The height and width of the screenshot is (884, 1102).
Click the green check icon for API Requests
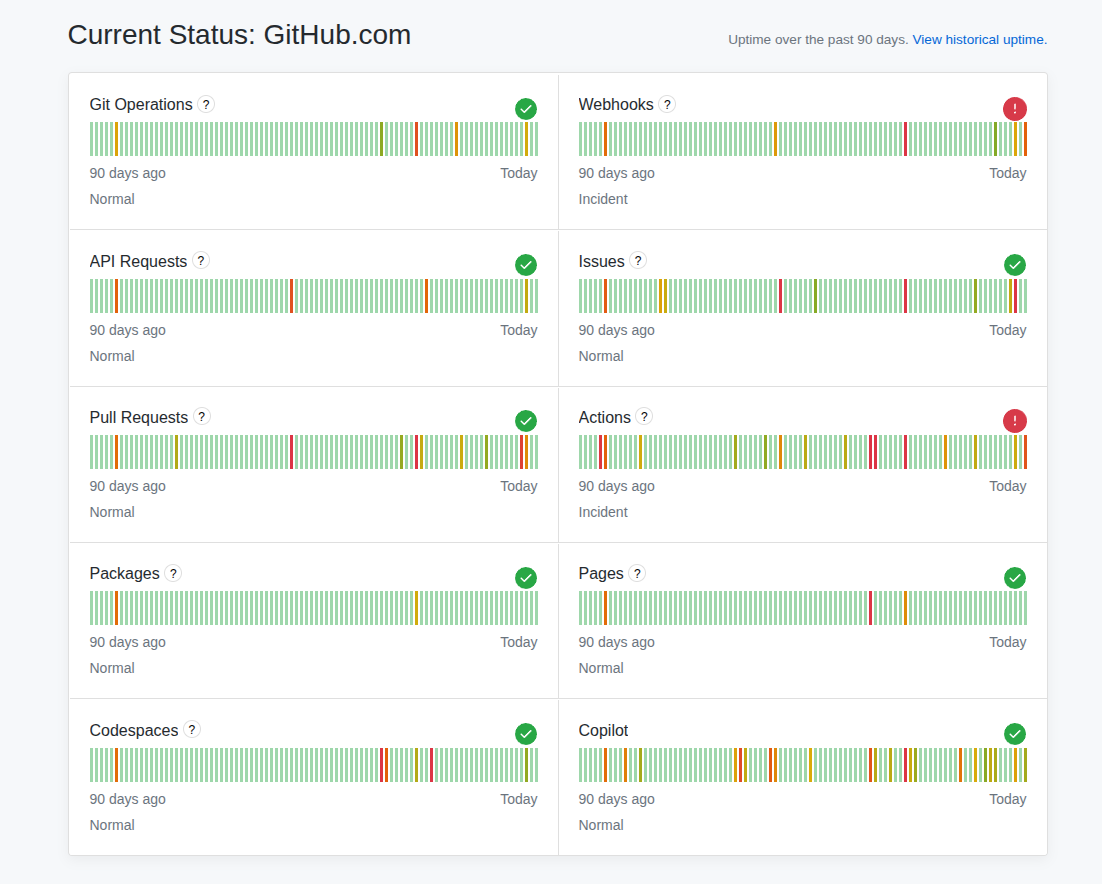coord(526,265)
